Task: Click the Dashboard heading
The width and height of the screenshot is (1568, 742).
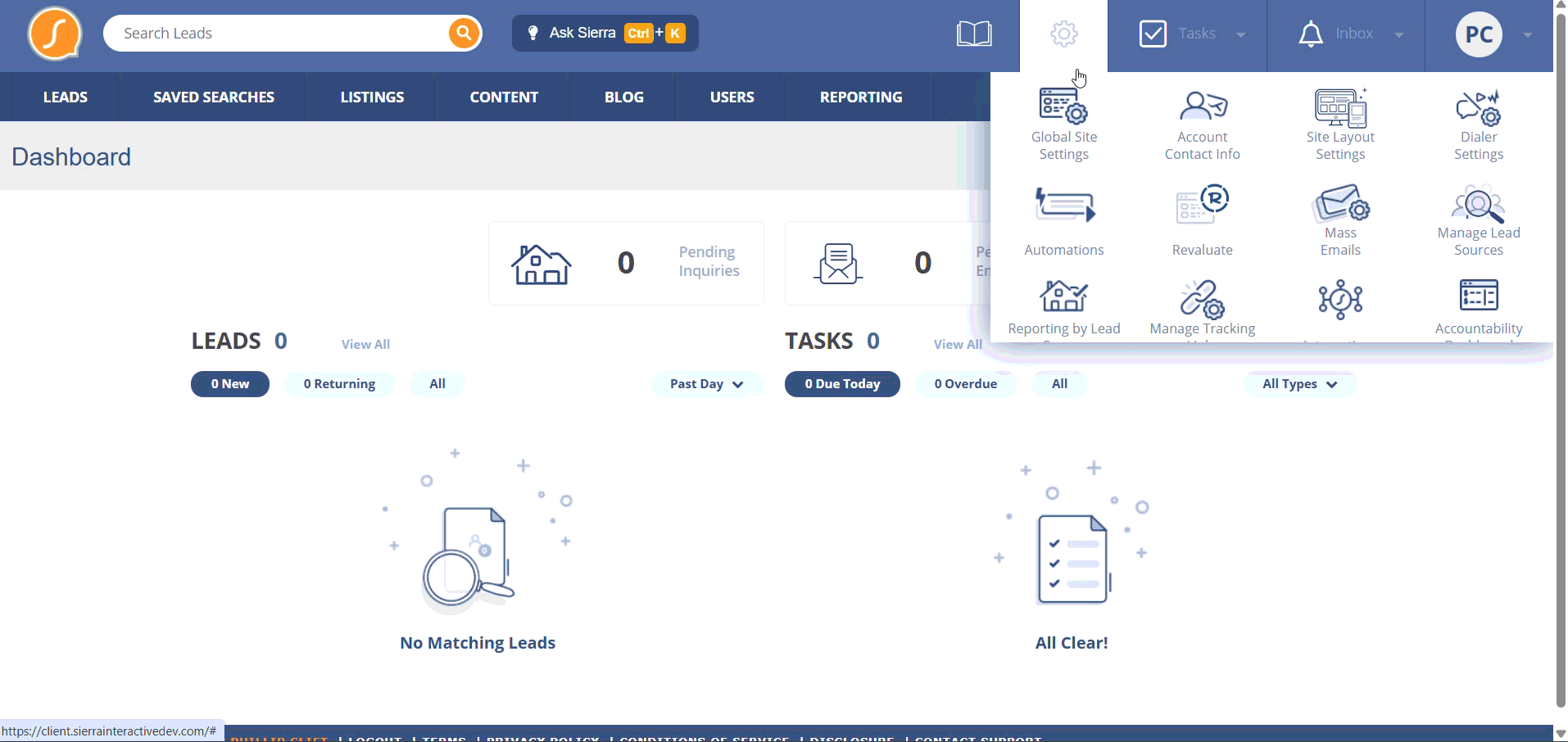Action: click(71, 156)
